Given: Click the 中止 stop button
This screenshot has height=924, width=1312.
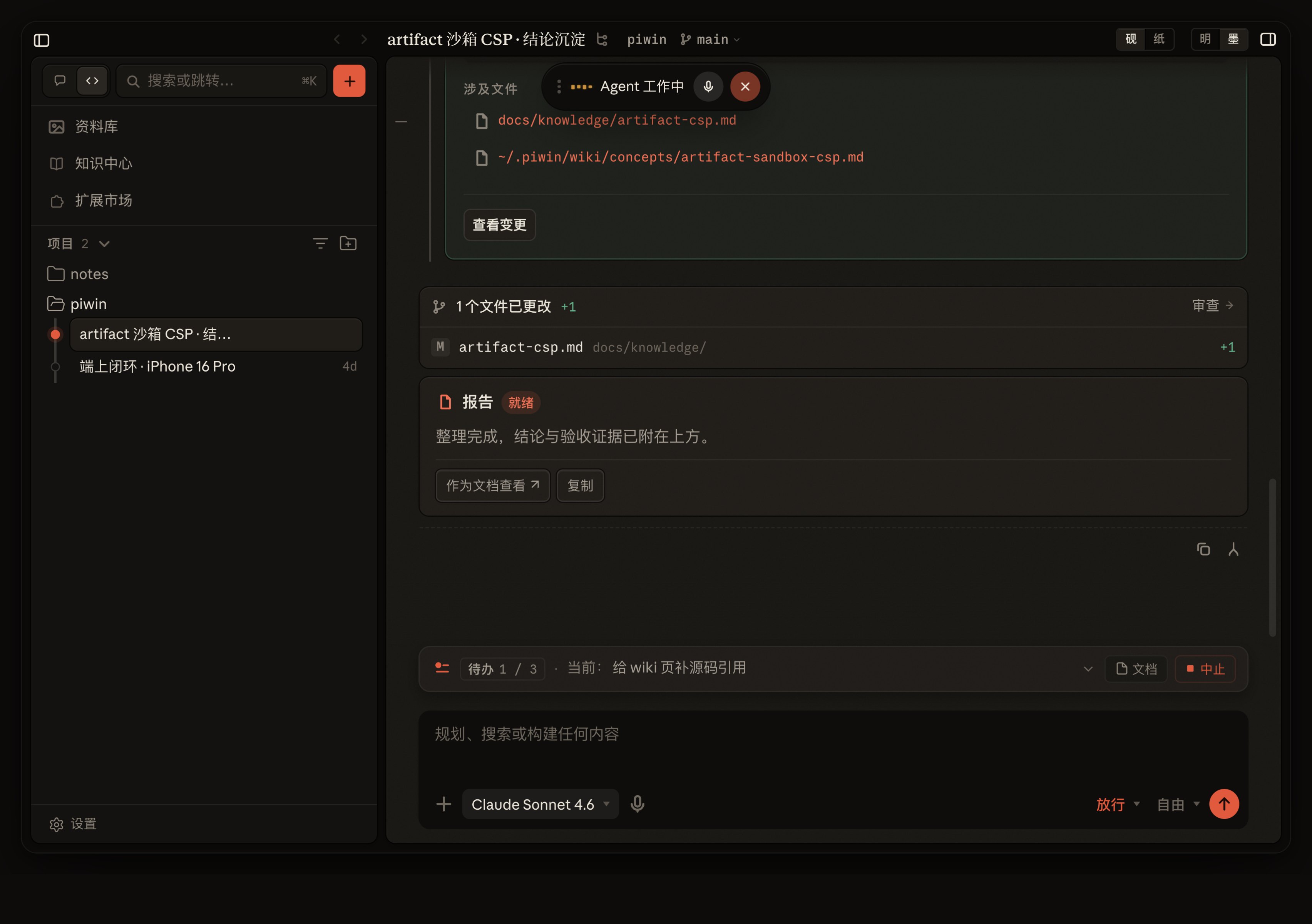Looking at the screenshot, I should click(1205, 669).
